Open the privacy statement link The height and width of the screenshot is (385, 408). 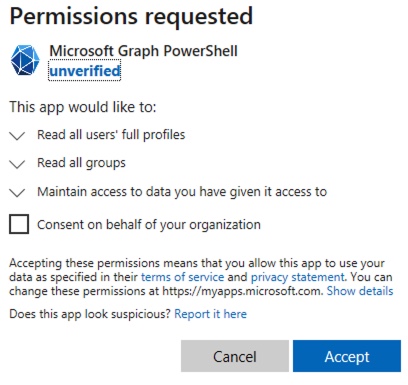pos(297,277)
